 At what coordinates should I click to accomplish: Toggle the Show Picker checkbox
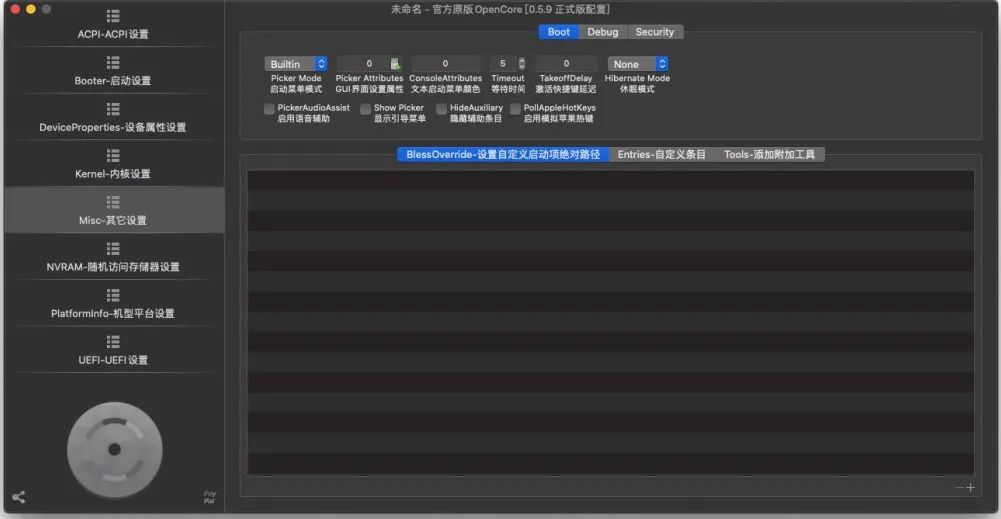coord(366,109)
